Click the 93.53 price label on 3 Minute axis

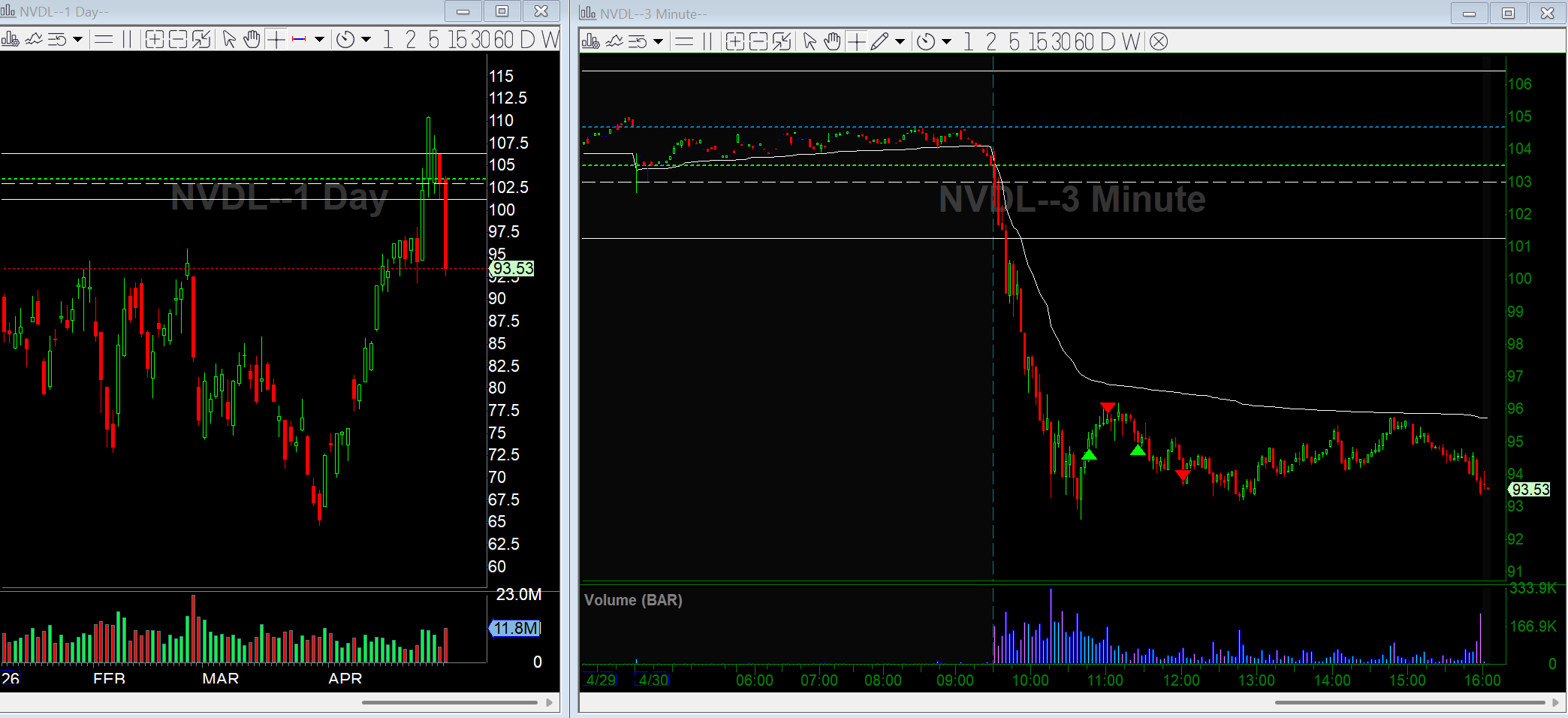pyautogui.click(x=1530, y=490)
